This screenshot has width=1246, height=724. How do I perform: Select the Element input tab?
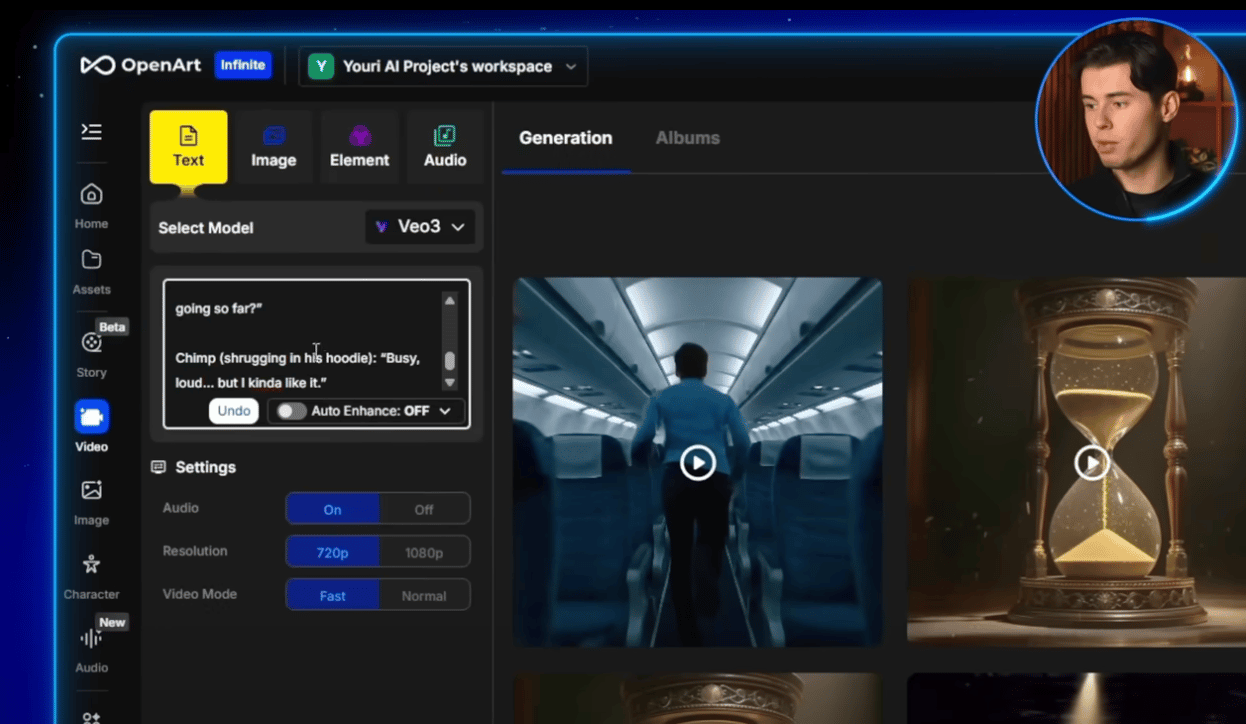click(x=359, y=147)
